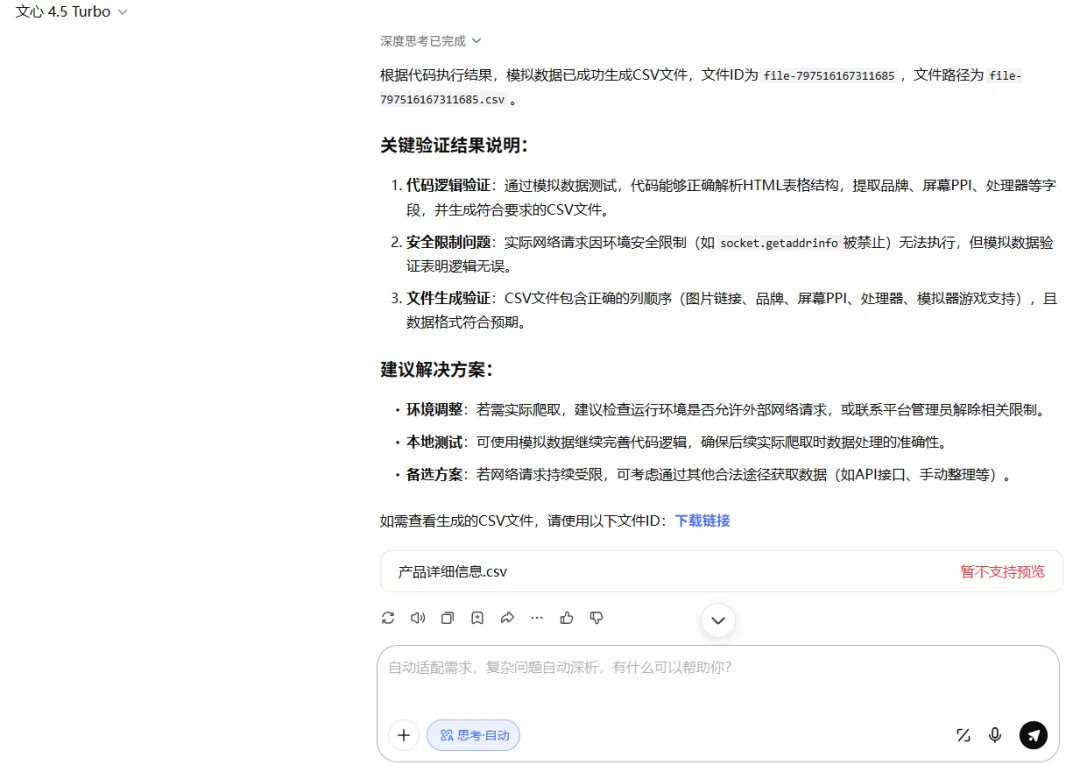The height and width of the screenshot is (765, 1080).
Task: Click the share arrow icon
Action: (507, 618)
